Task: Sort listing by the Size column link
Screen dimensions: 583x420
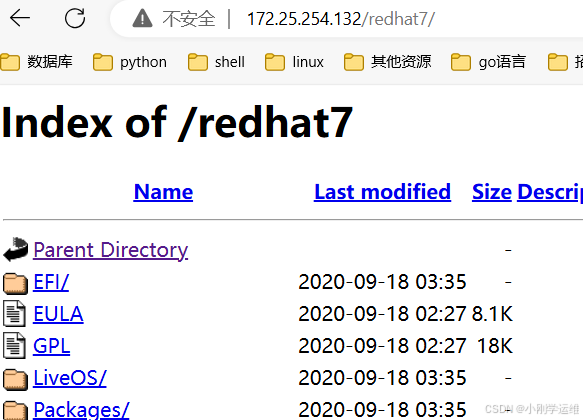Action: 492,192
